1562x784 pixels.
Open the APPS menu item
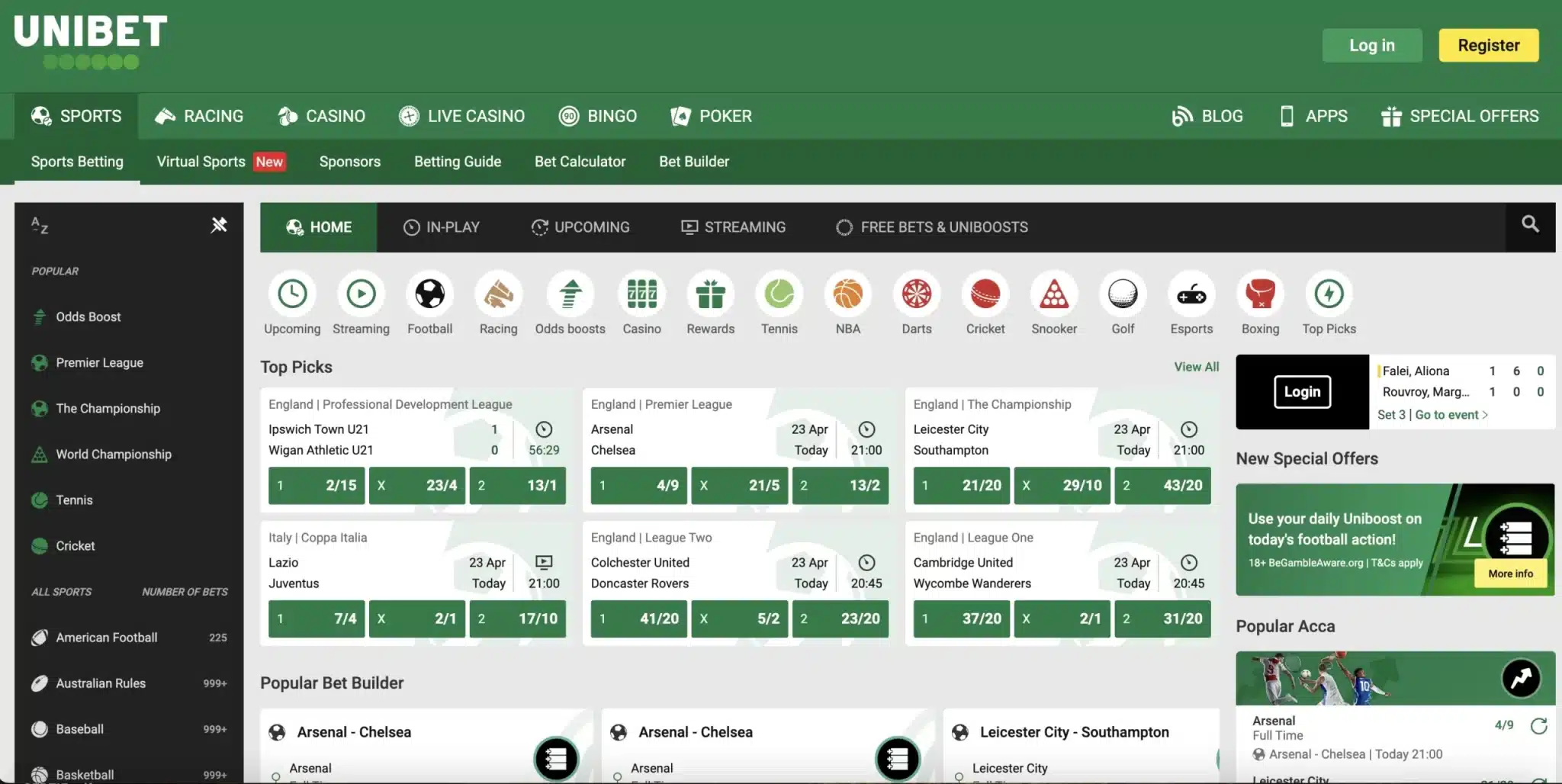pos(1313,116)
